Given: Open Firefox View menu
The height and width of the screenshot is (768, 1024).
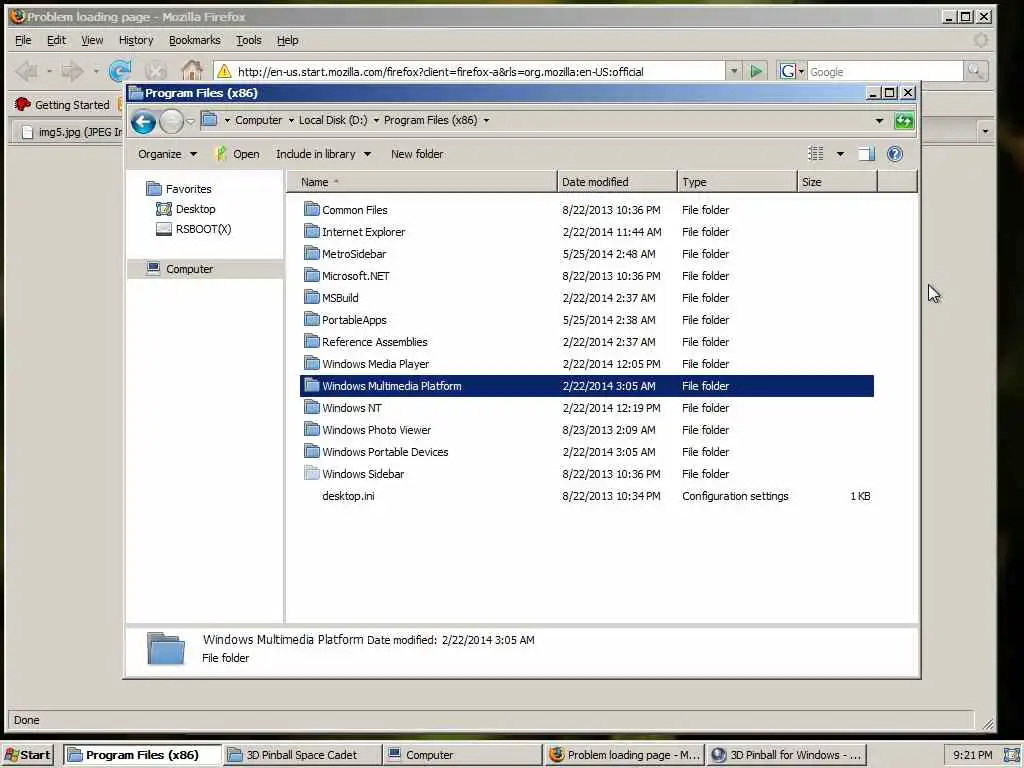Looking at the screenshot, I should [92, 40].
